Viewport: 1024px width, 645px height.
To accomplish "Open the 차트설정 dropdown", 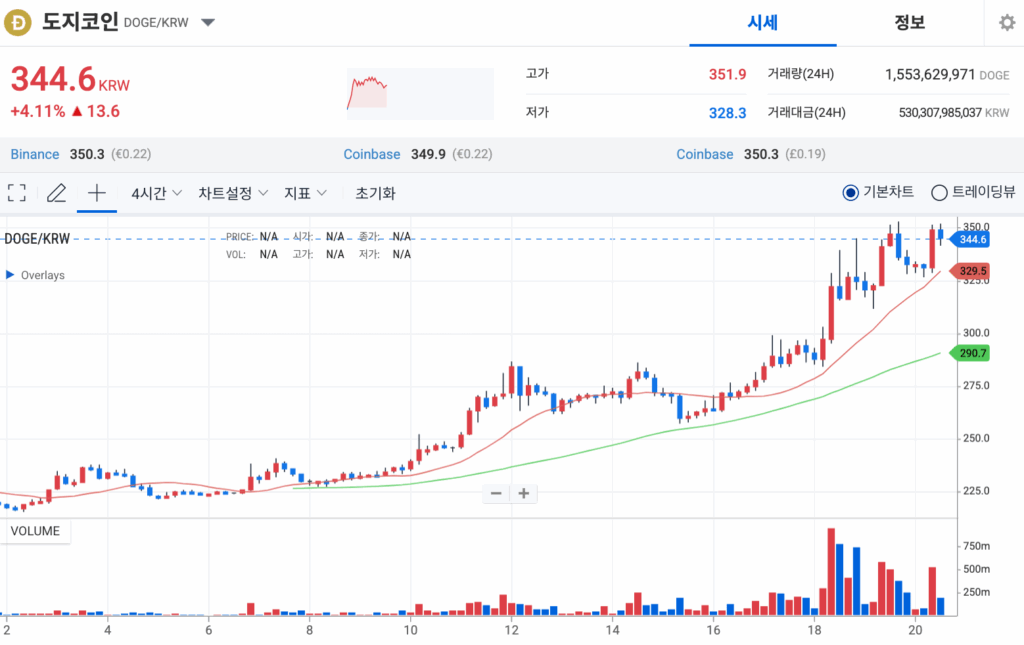I will tap(233, 193).
